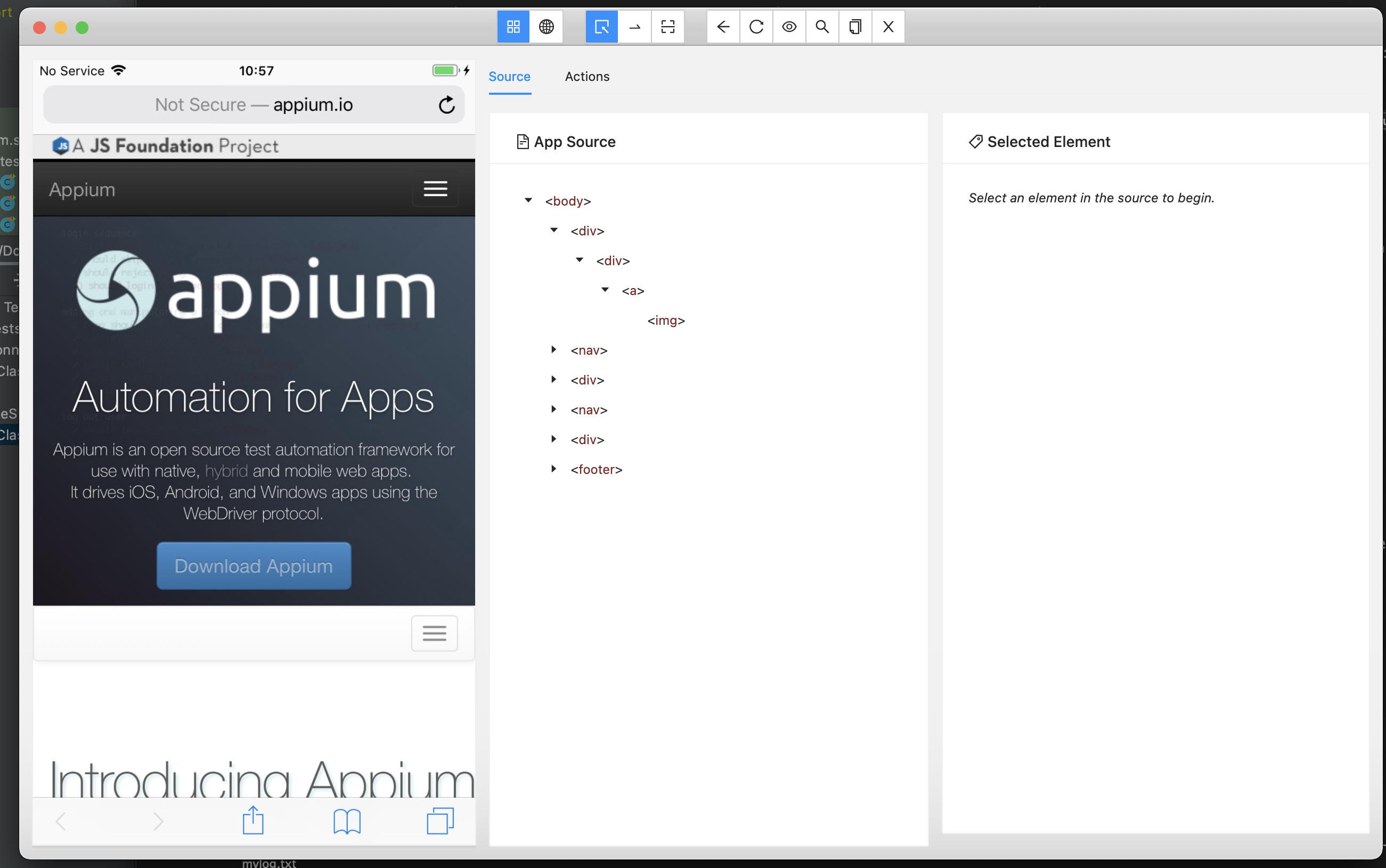Enable select elements mode
1386x868 pixels.
pos(600,27)
